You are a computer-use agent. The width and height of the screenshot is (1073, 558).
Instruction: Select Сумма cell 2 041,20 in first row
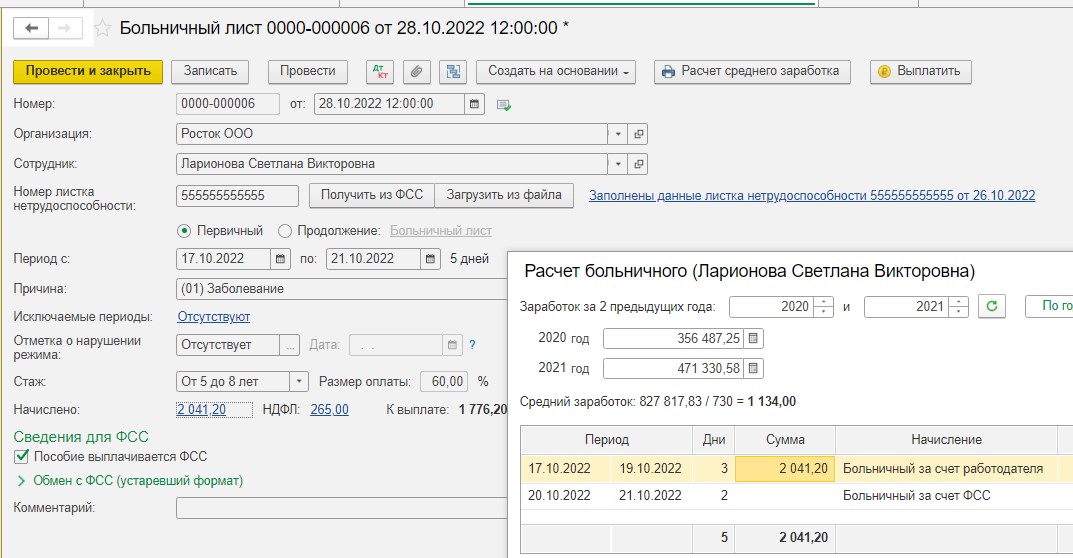click(785, 469)
